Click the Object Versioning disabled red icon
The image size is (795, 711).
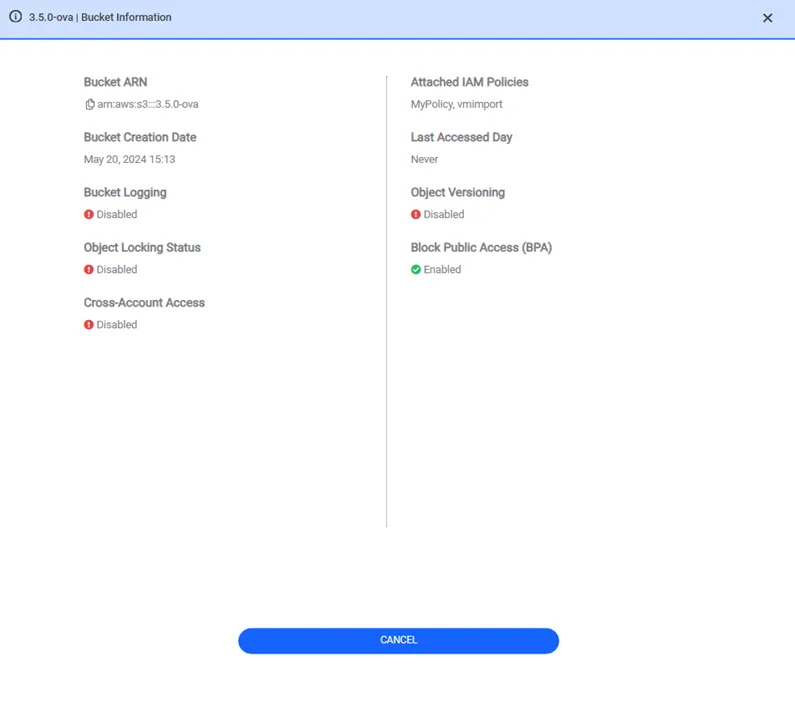(416, 215)
